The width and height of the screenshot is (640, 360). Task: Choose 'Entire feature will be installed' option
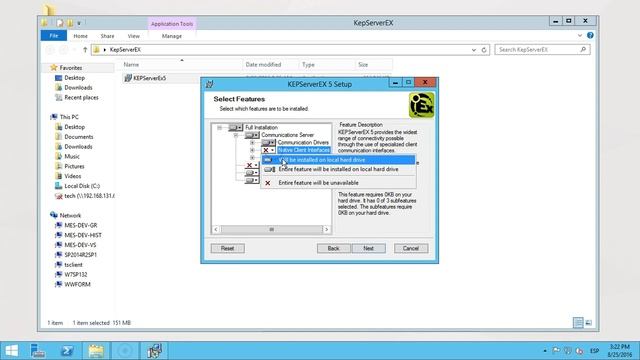click(x=338, y=169)
